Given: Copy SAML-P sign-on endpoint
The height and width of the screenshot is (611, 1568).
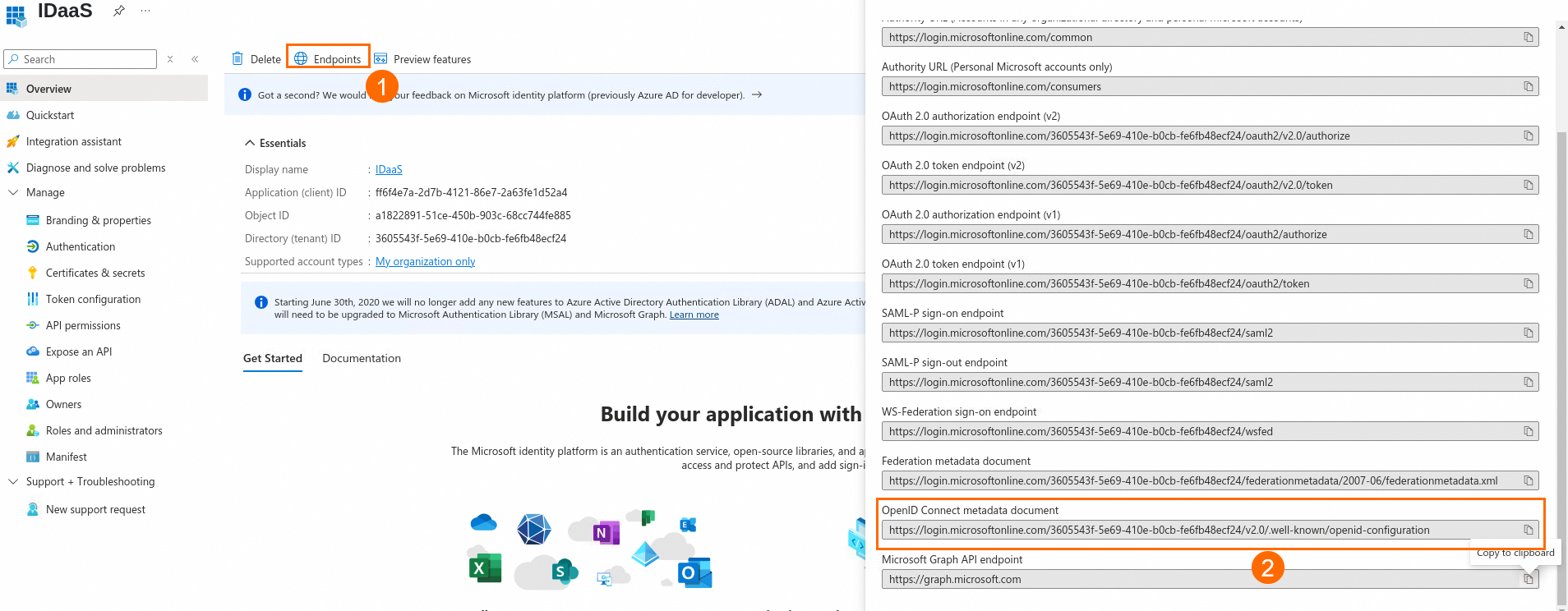Looking at the screenshot, I should coord(1529,333).
